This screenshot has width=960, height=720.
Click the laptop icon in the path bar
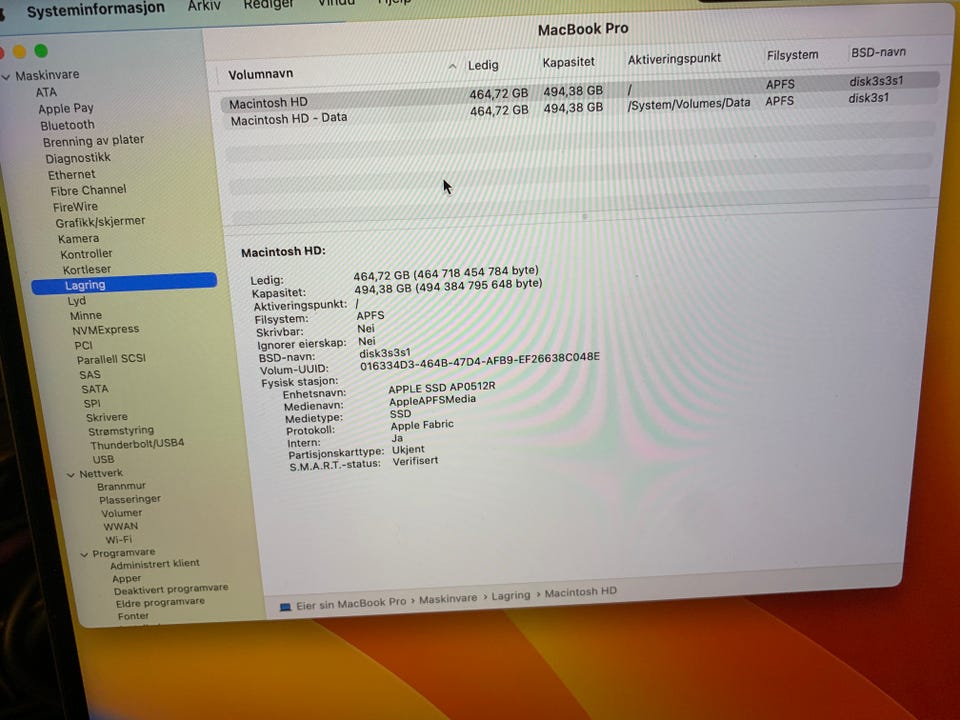click(x=285, y=607)
